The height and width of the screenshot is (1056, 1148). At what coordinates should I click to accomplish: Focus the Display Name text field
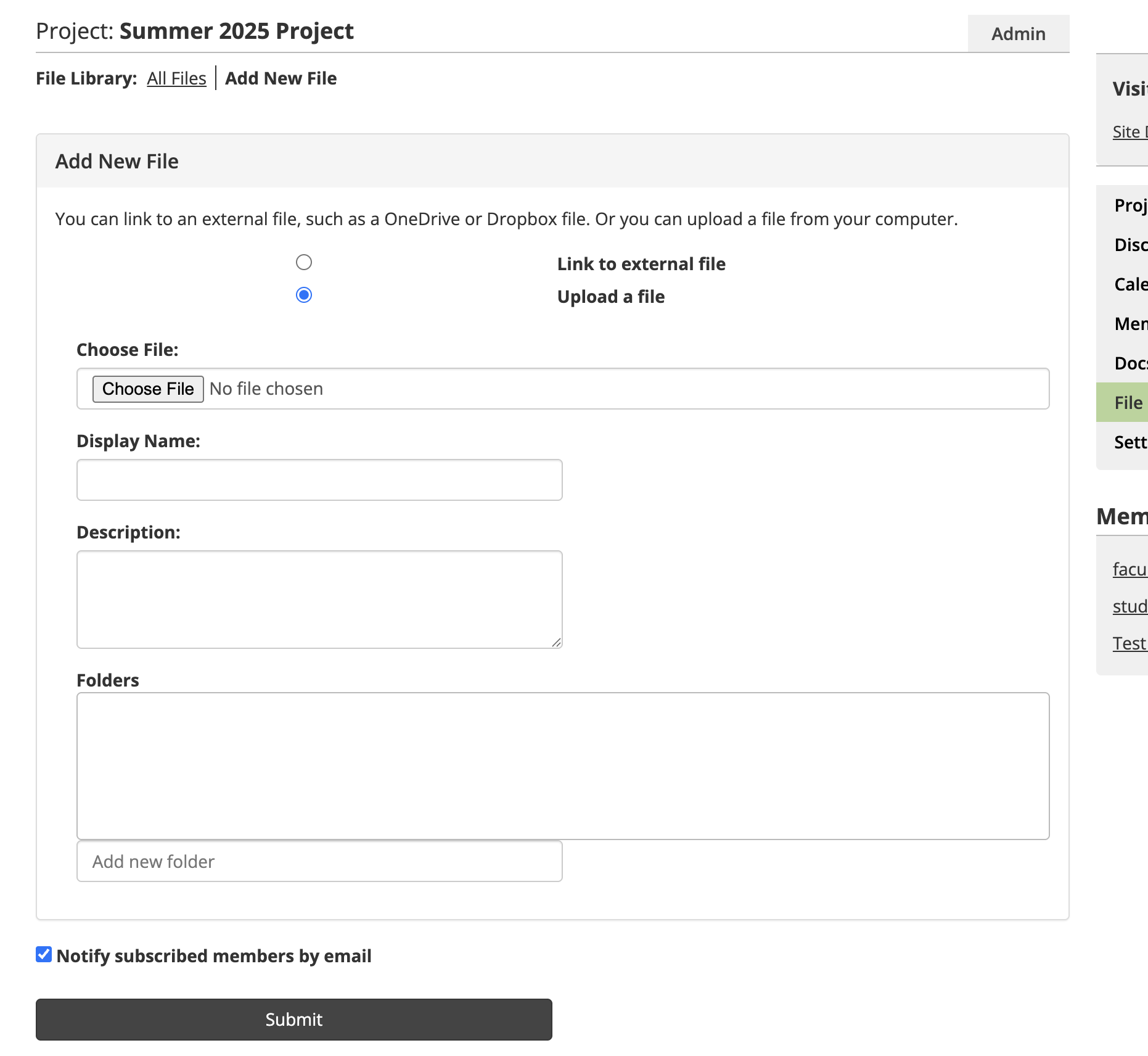(x=319, y=480)
